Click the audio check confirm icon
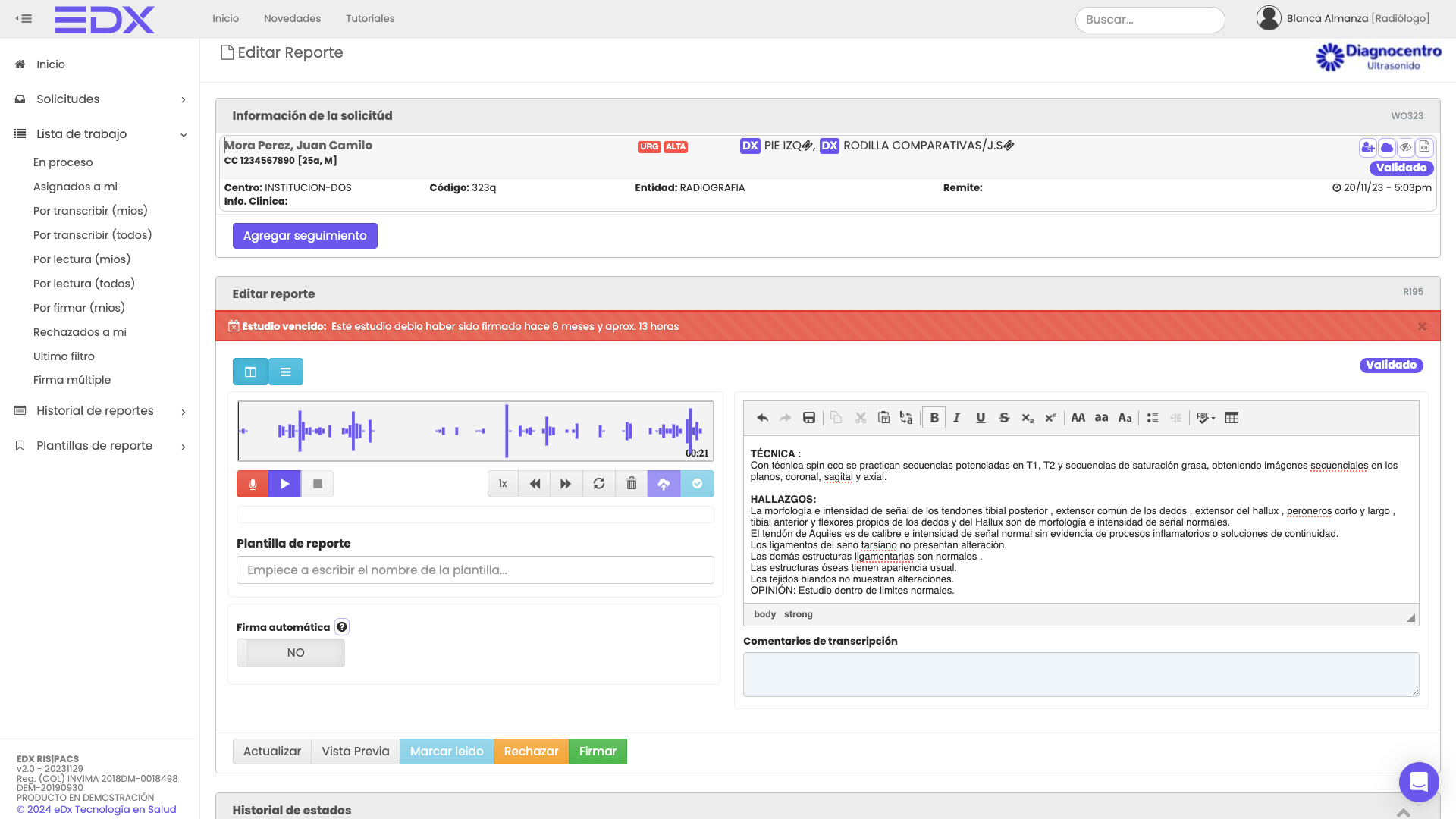The height and width of the screenshot is (819, 1456). pos(697,484)
